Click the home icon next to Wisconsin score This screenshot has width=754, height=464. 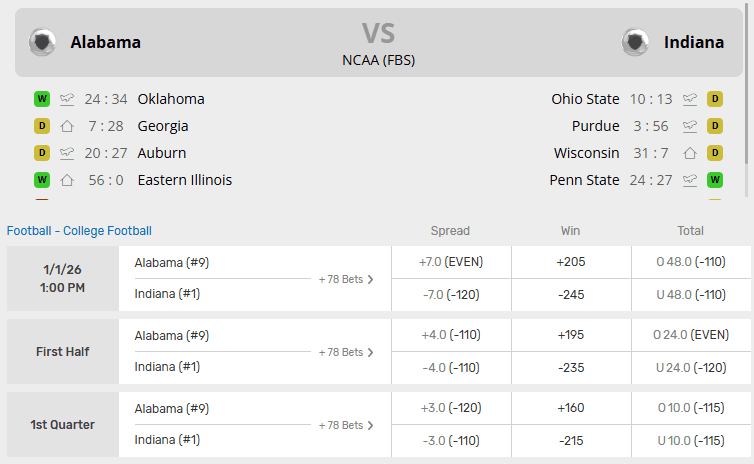coord(689,153)
